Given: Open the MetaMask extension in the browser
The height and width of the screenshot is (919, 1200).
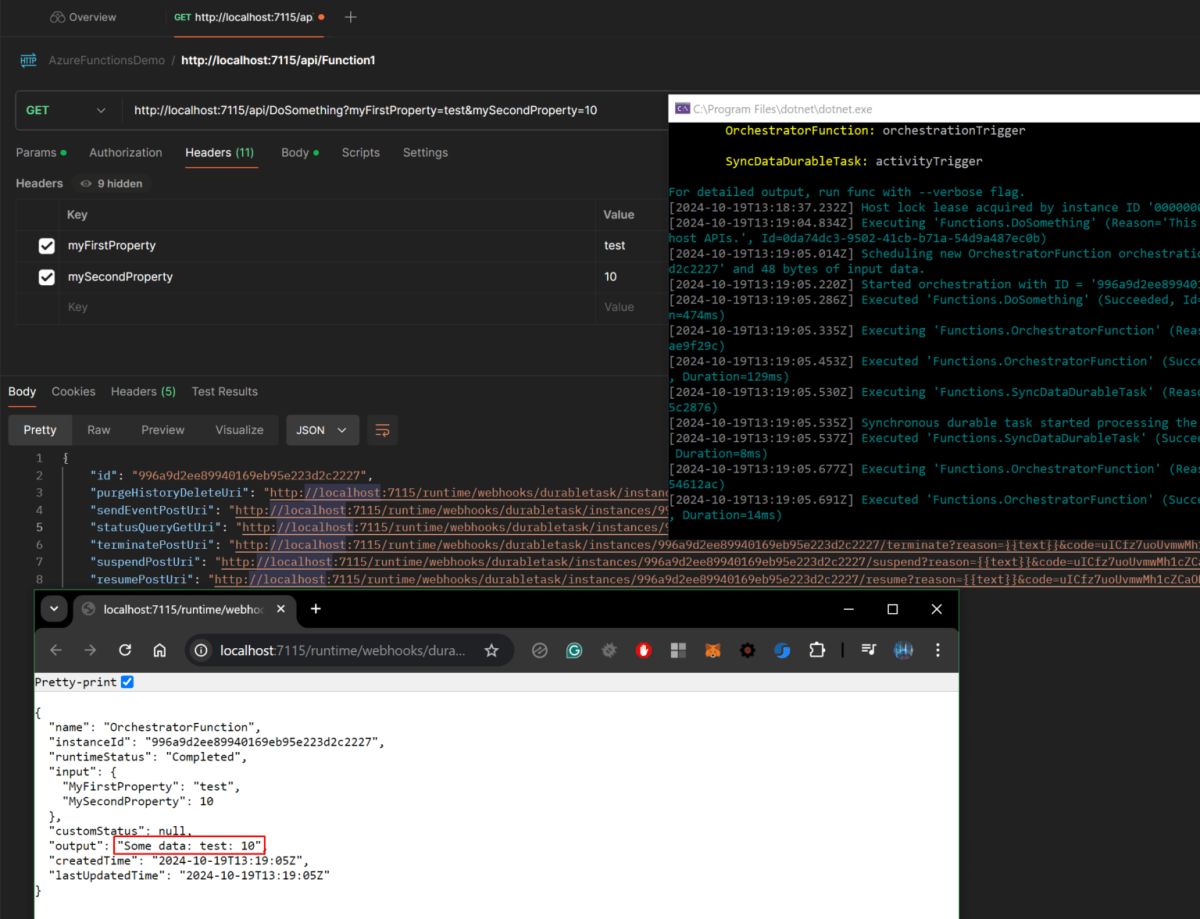Looking at the screenshot, I should (712, 650).
